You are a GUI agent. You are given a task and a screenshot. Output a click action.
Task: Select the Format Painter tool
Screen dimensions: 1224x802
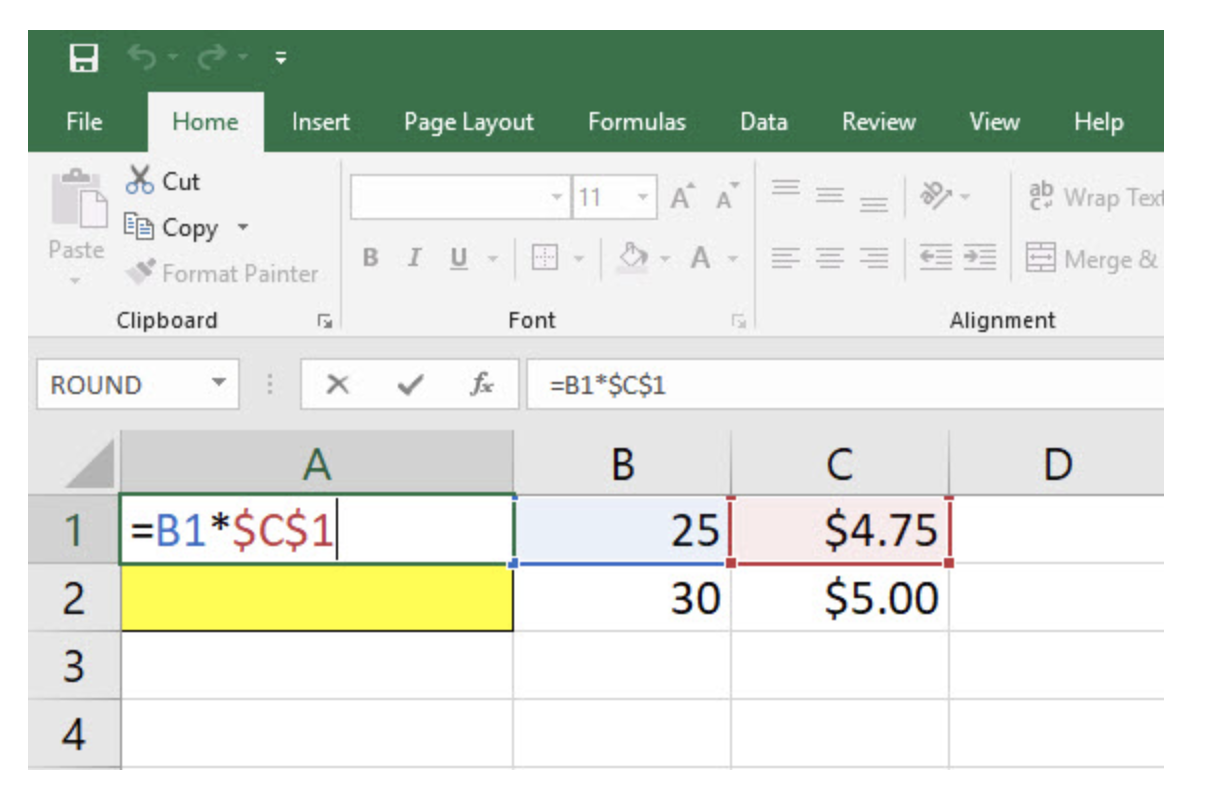point(222,273)
